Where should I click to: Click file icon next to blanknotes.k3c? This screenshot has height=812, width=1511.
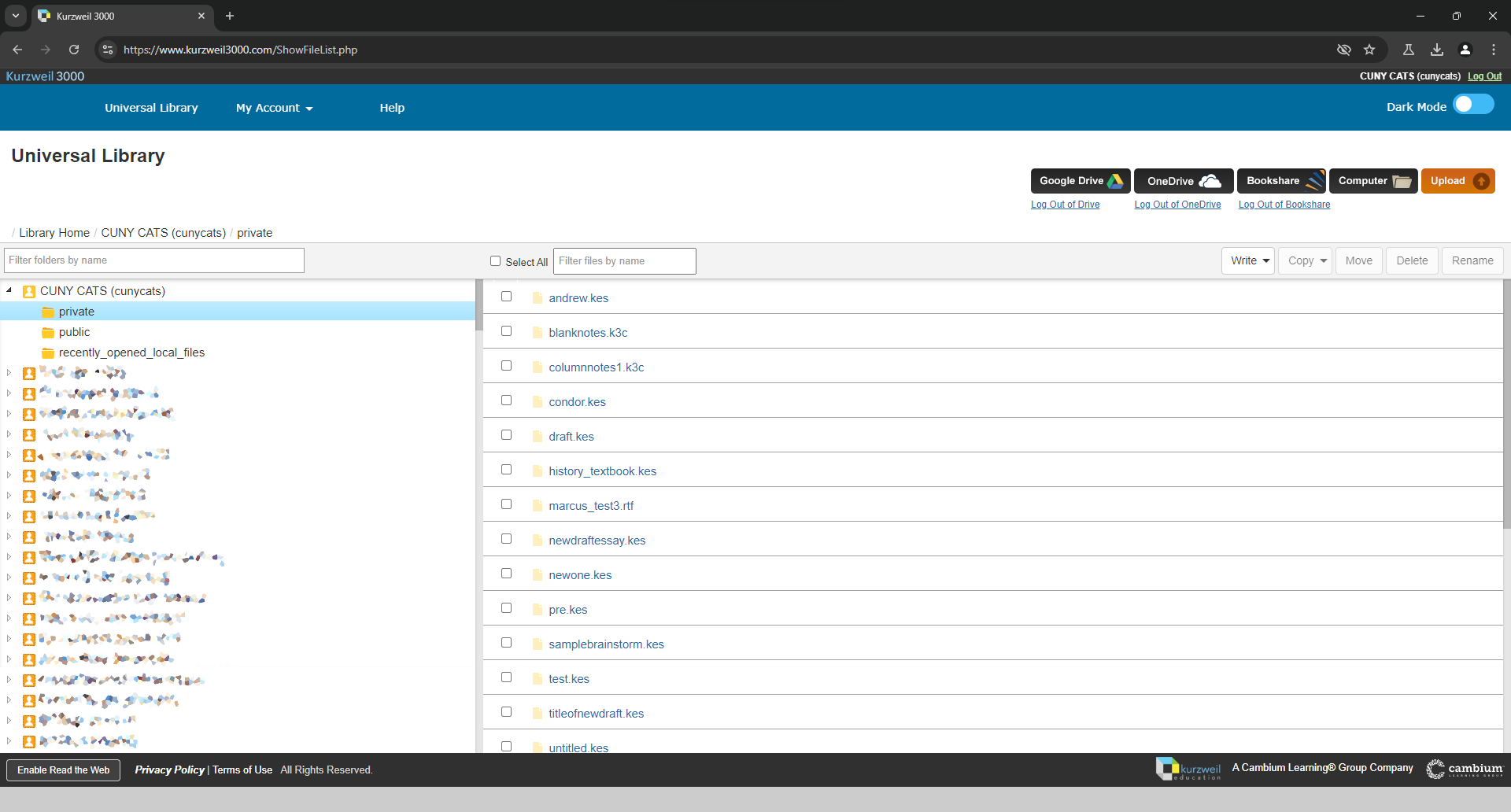[538, 333]
